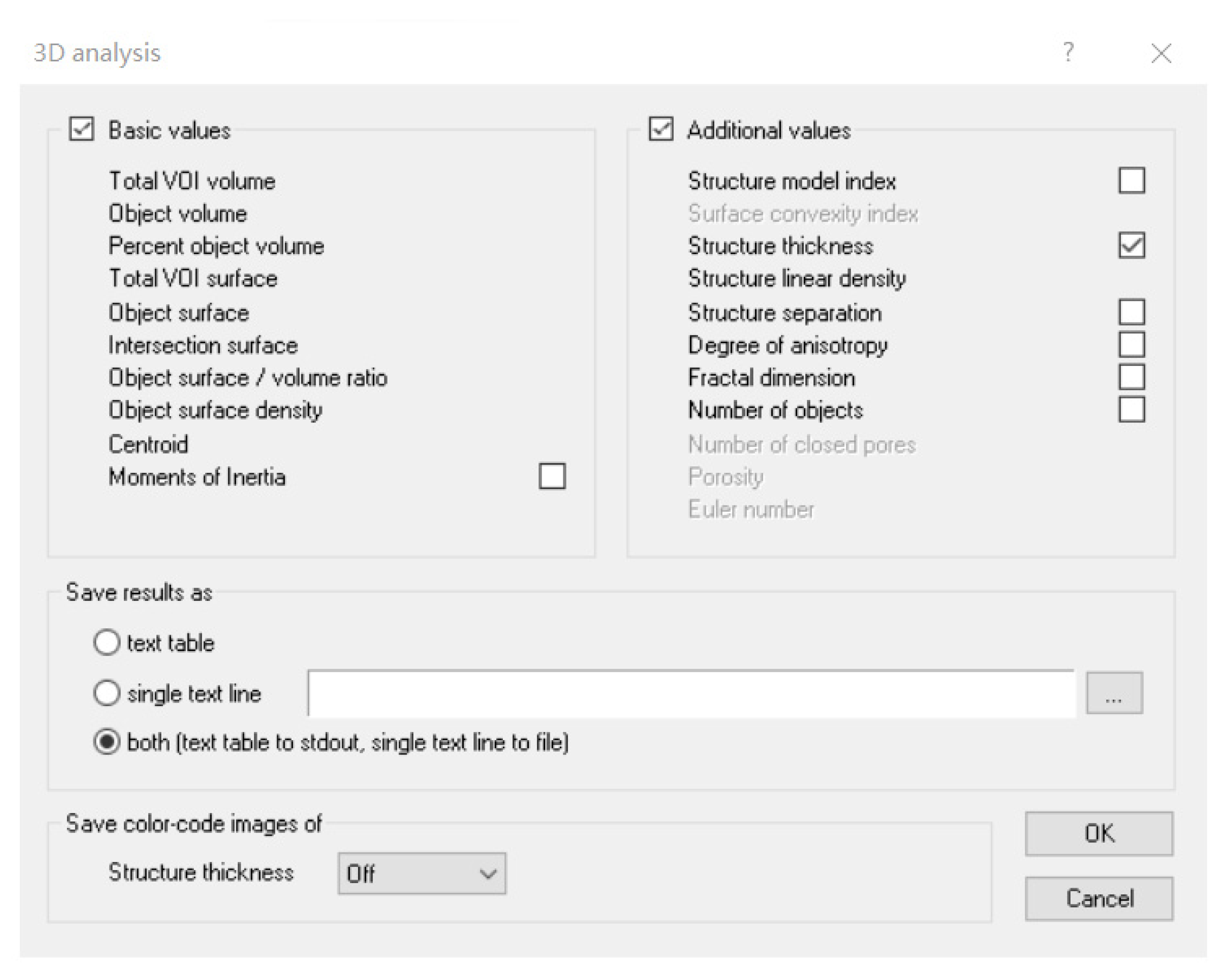Click the browse ellipsis button
The height and width of the screenshot is (978, 1232).
coord(1114,693)
